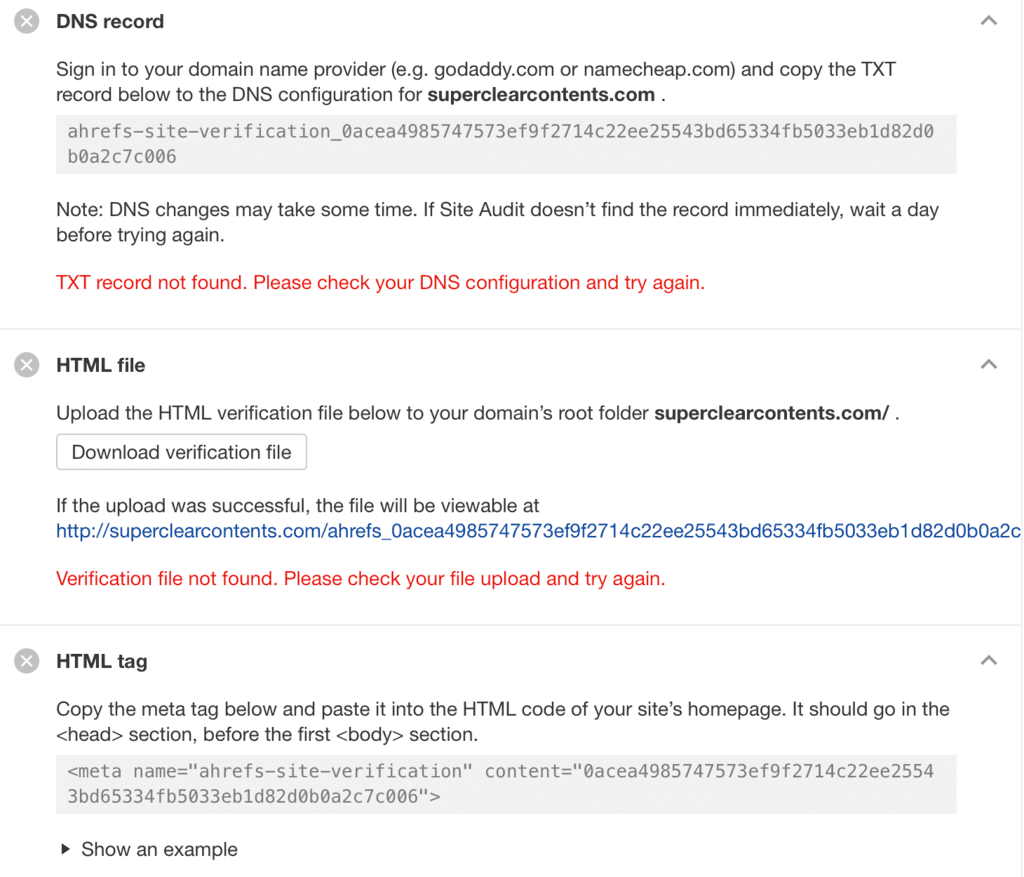
Task: Open the superclearcontents.com ahrefs verification file link
Action: point(538,531)
